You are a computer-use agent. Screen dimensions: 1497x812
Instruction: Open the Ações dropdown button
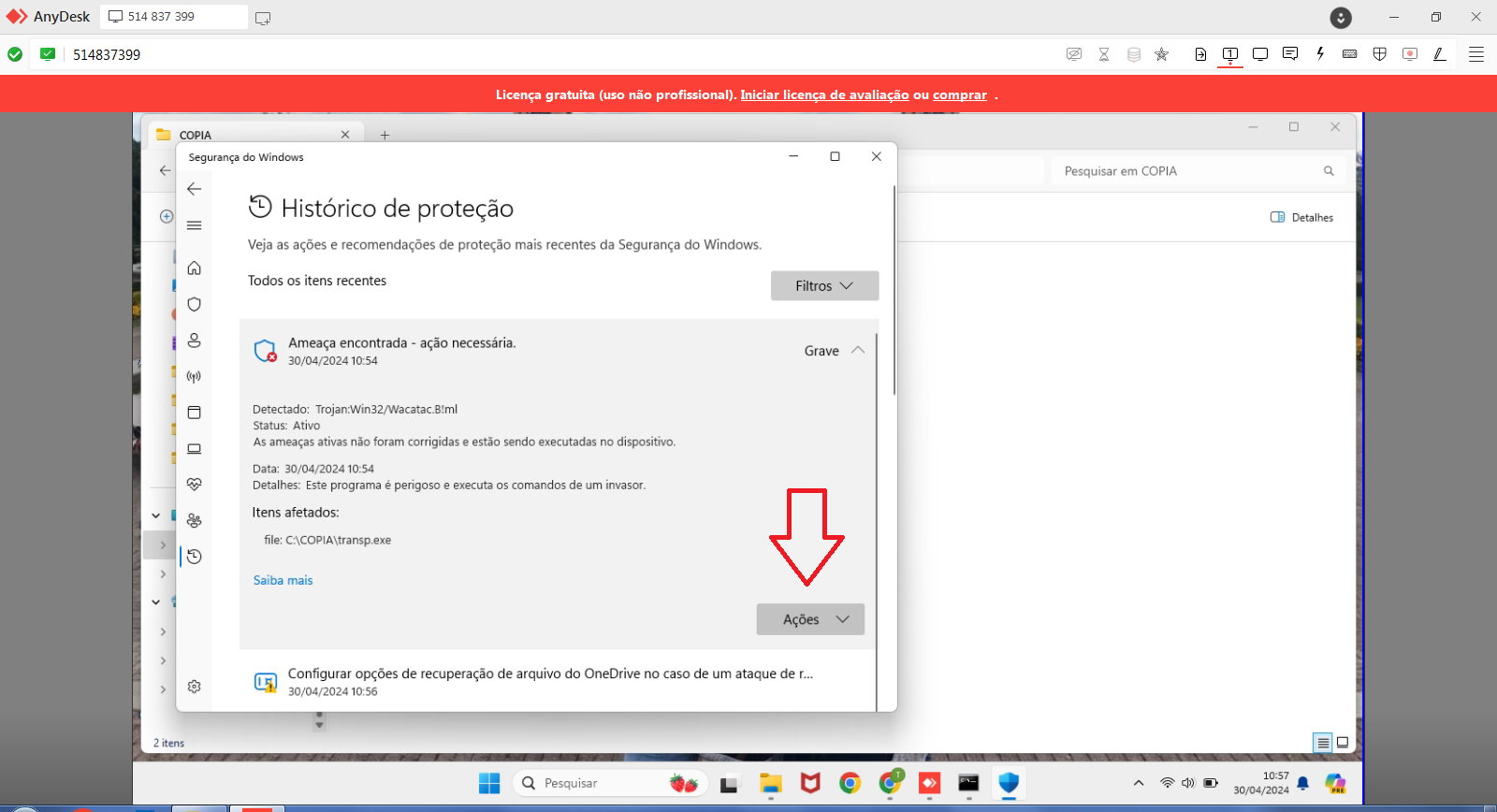[x=810, y=619]
